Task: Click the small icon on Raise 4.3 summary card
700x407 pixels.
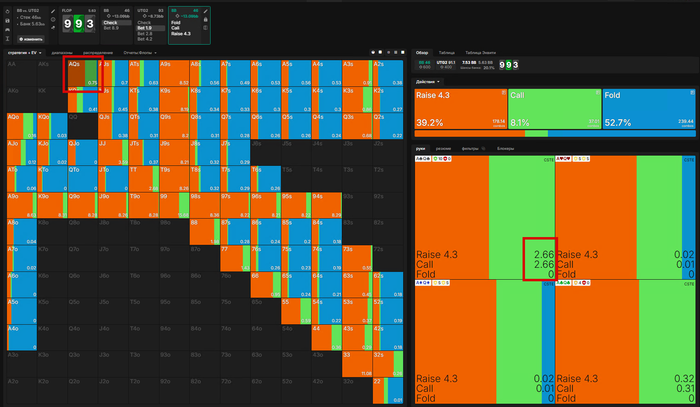Action: (x=504, y=93)
